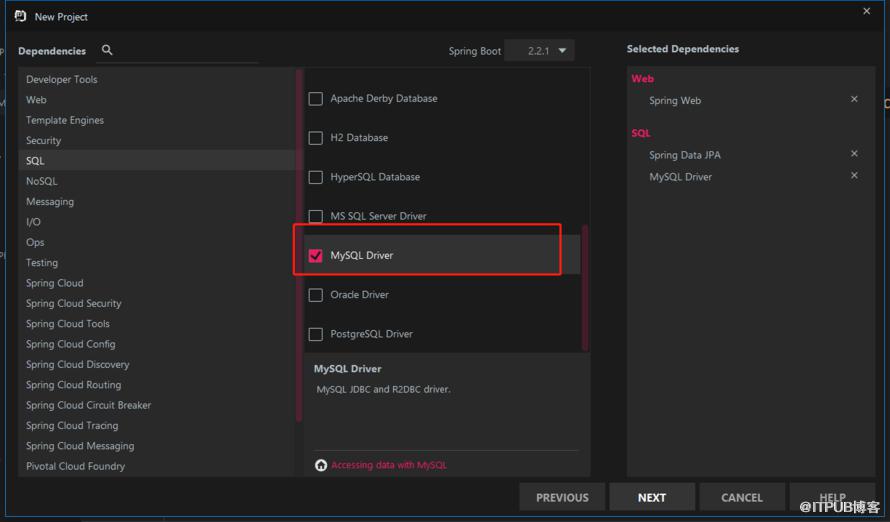
Task: Enable the H2 Database checkbox
Action: click(x=316, y=138)
